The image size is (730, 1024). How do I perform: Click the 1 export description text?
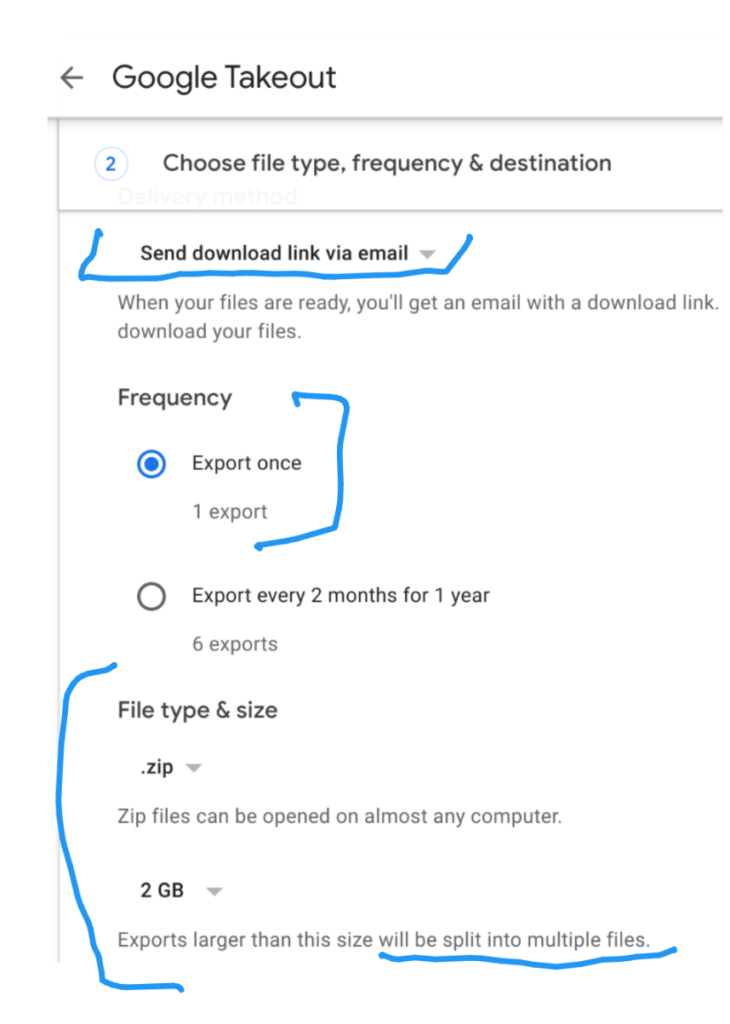click(x=230, y=512)
